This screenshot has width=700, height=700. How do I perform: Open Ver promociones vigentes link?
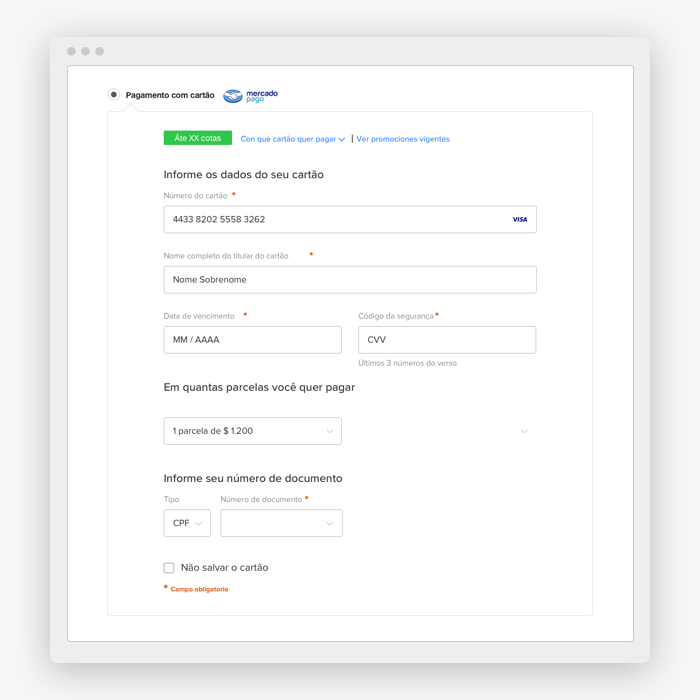point(403,139)
